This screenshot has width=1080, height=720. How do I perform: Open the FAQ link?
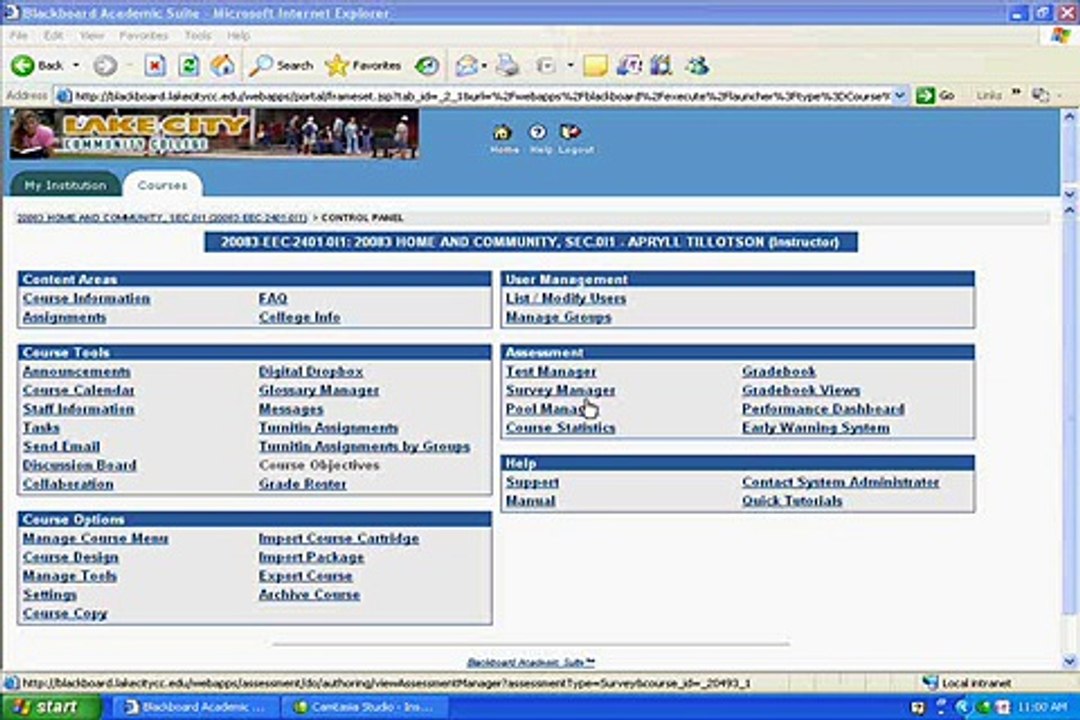(x=273, y=298)
